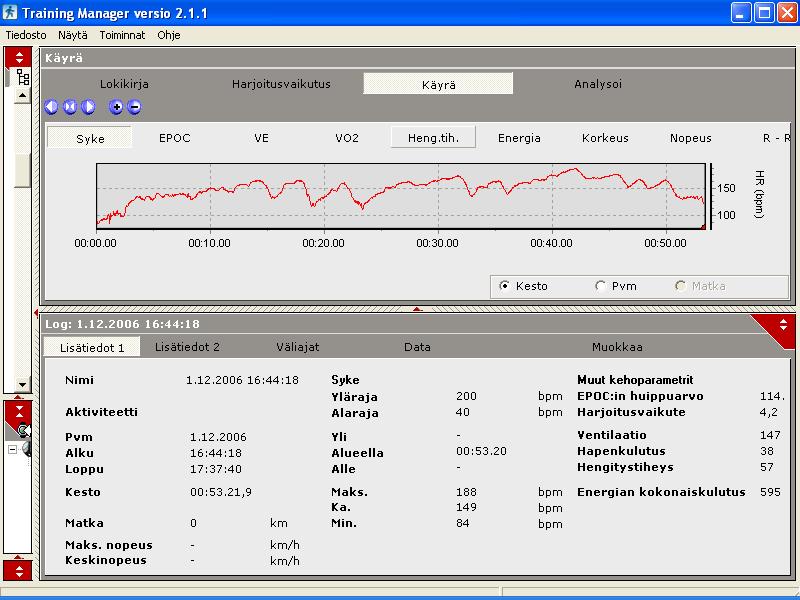The width and height of the screenshot is (800, 600).
Task: Click the reset view icon between the arrows
Action: pyautogui.click(x=70, y=107)
